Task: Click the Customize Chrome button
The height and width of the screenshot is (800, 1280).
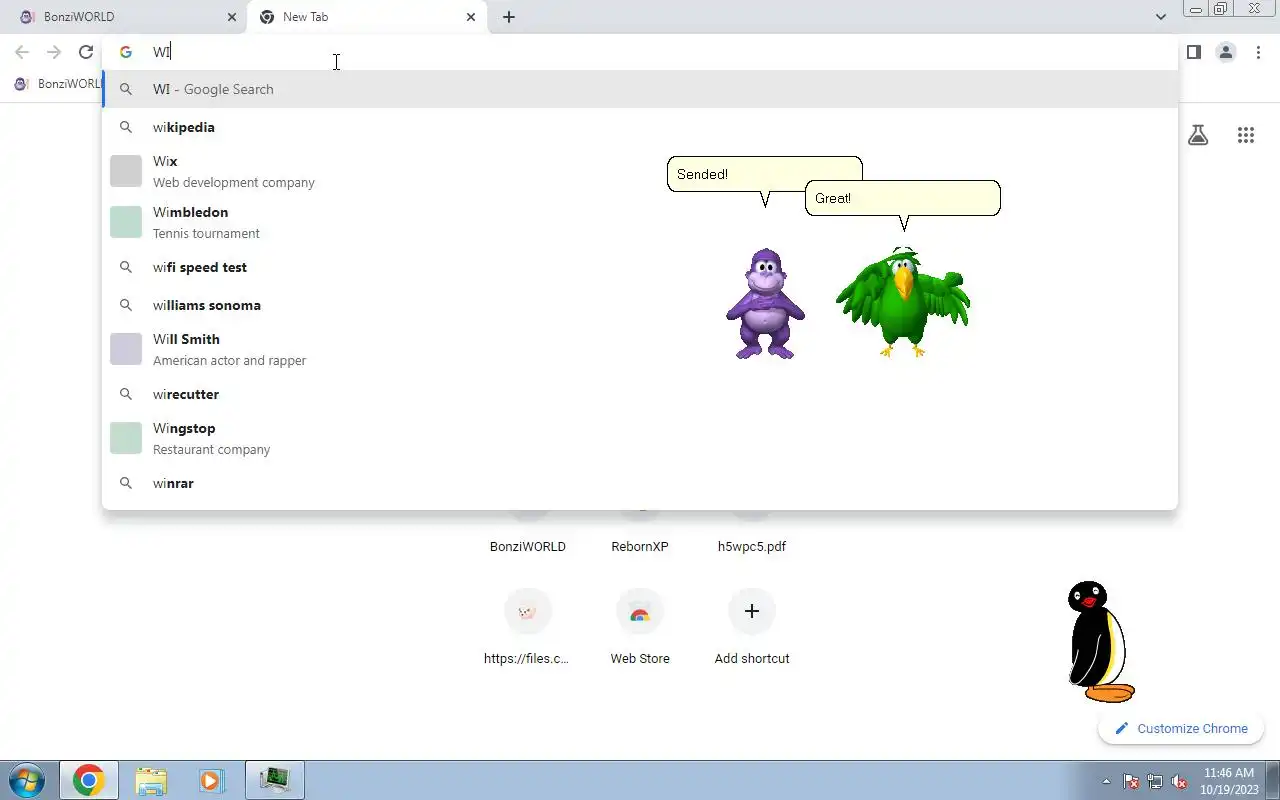Action: pos(1181,729)
